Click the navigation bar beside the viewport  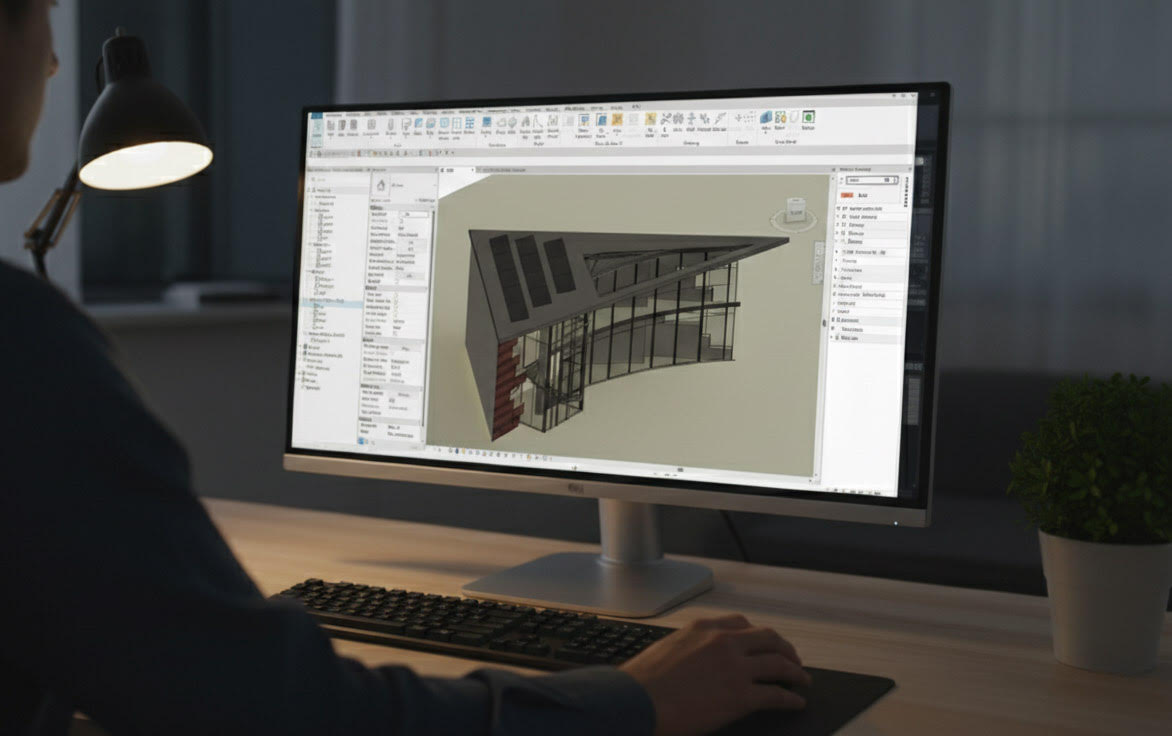click(x=825, y=323)
